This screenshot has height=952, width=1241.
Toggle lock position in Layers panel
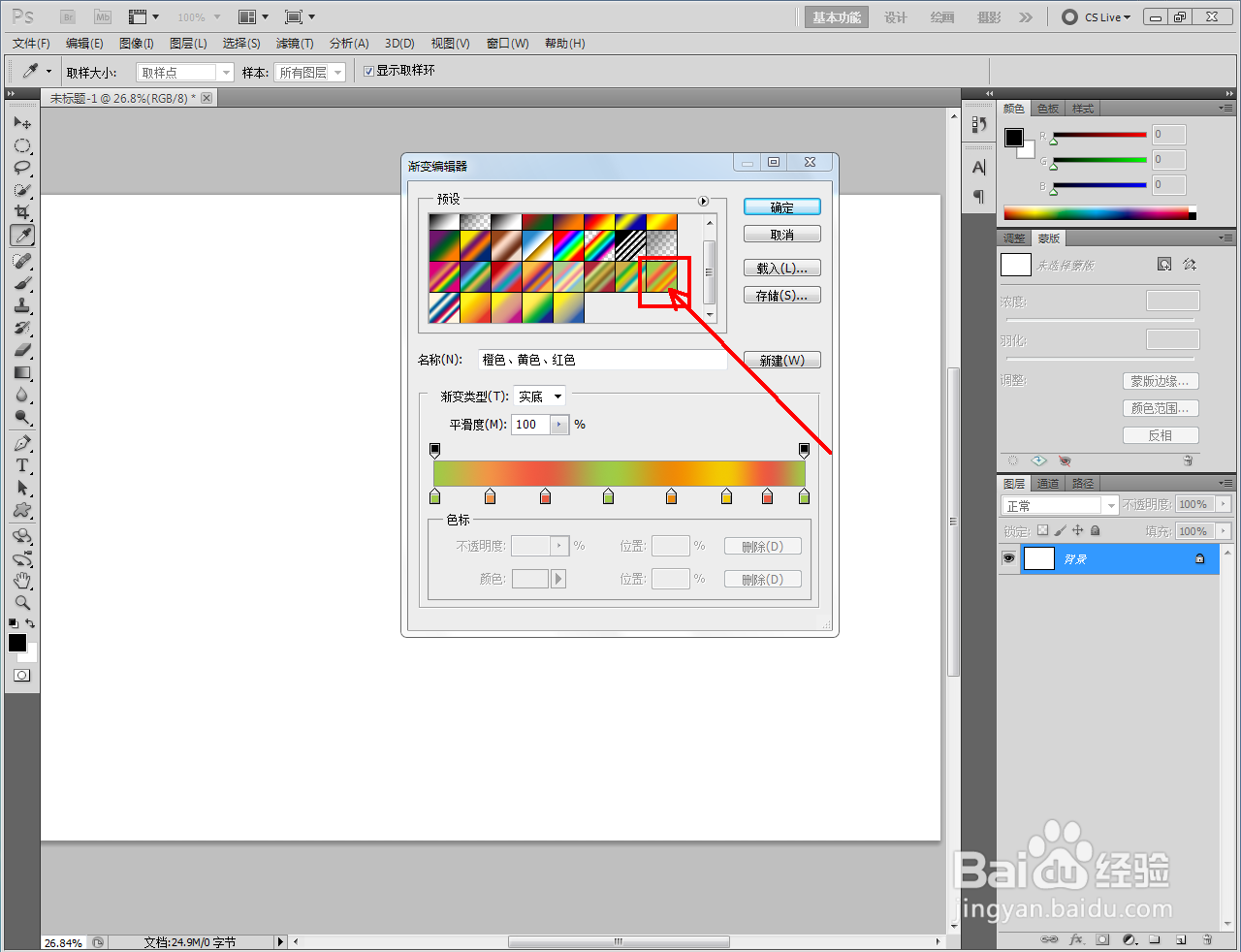pos(1077,530)
